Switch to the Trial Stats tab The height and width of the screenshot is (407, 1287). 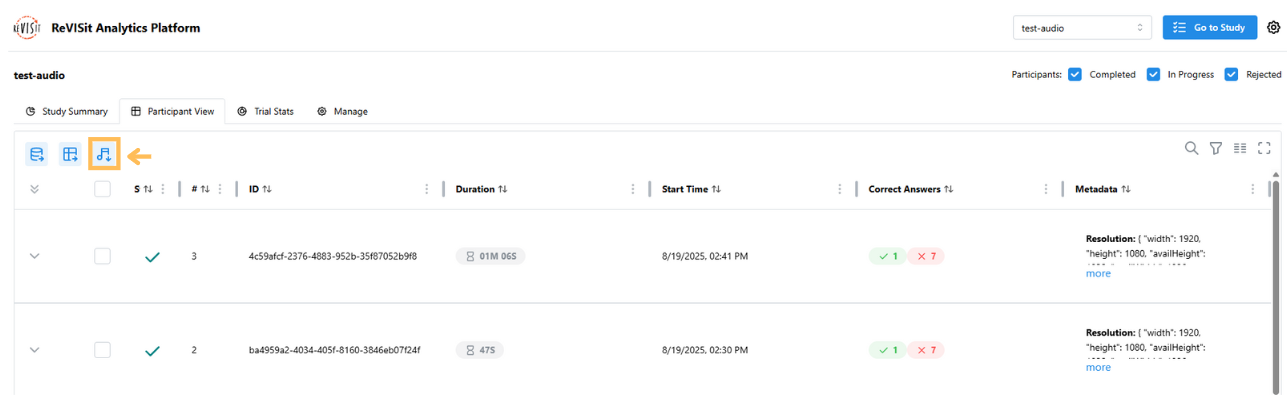pos(265,111)
